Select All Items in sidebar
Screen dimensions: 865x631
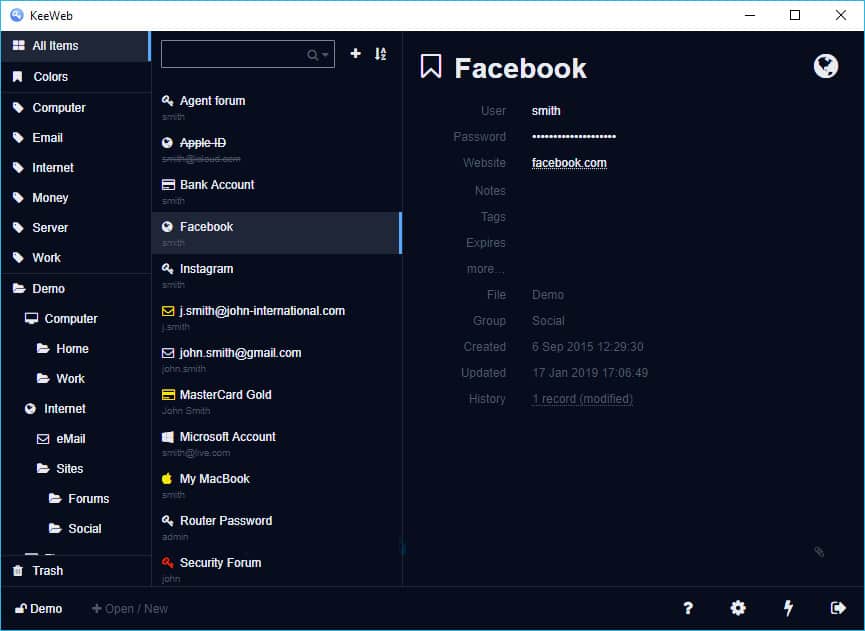[76, 46]
